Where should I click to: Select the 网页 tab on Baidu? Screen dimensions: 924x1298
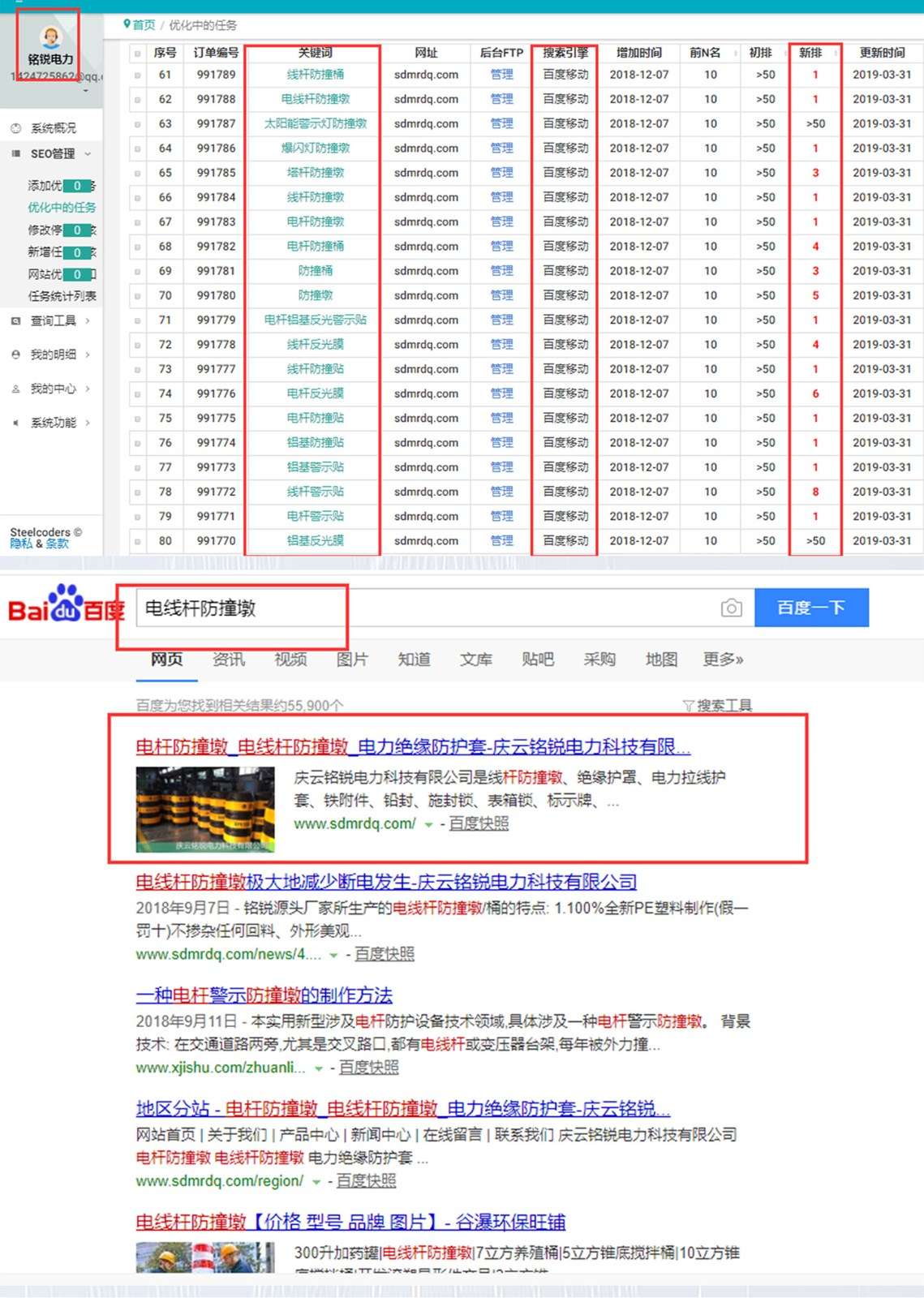pyautogui.click(x=167, y=660)
